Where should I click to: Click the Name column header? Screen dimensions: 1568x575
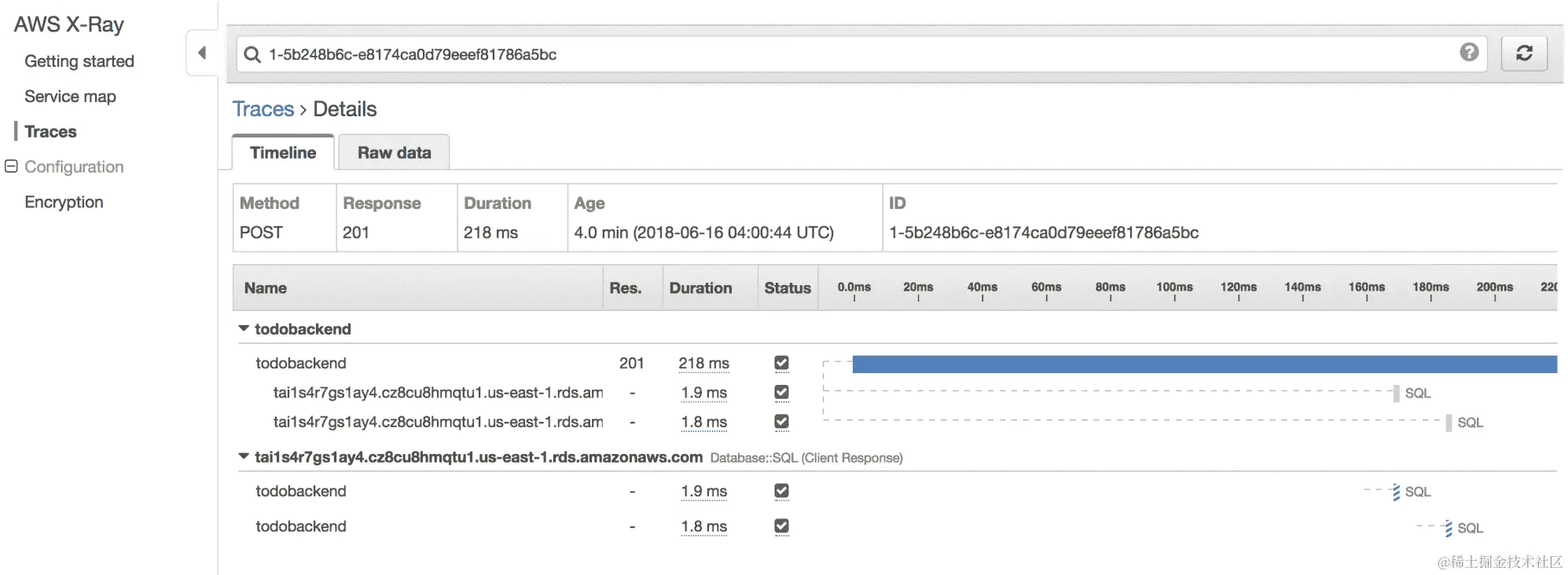[x=265, y=287]
